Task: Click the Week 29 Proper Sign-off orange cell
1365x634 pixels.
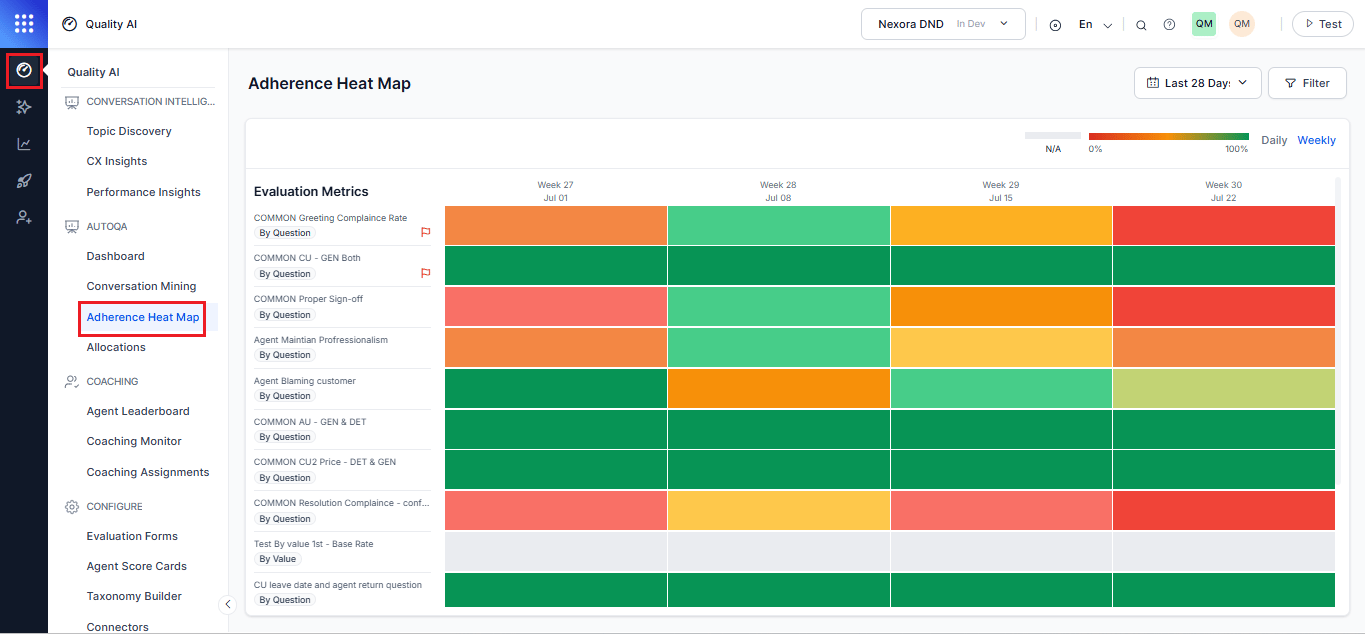Action: click(1001, 307)
